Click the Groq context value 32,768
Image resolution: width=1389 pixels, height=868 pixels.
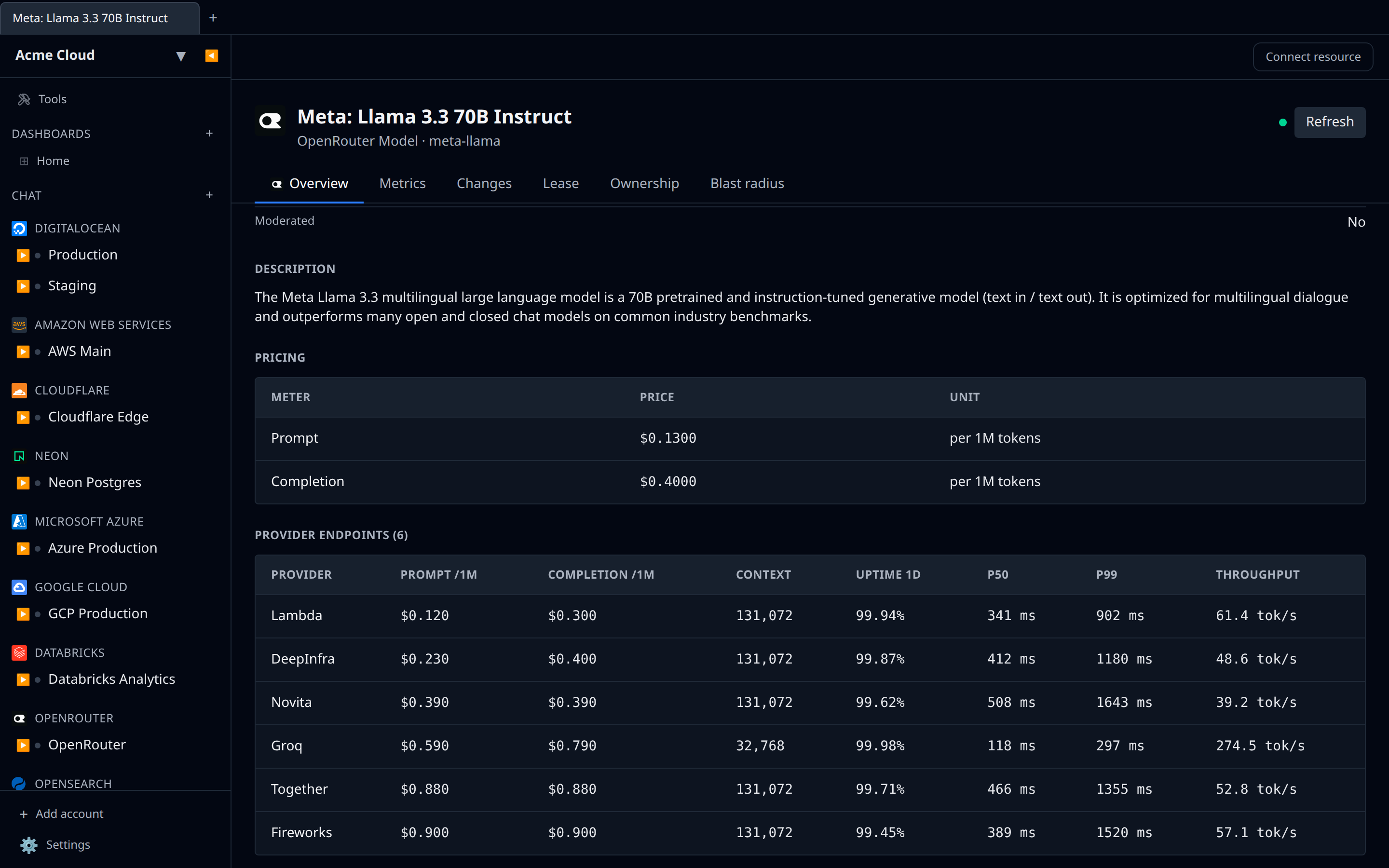click(760, 746)
